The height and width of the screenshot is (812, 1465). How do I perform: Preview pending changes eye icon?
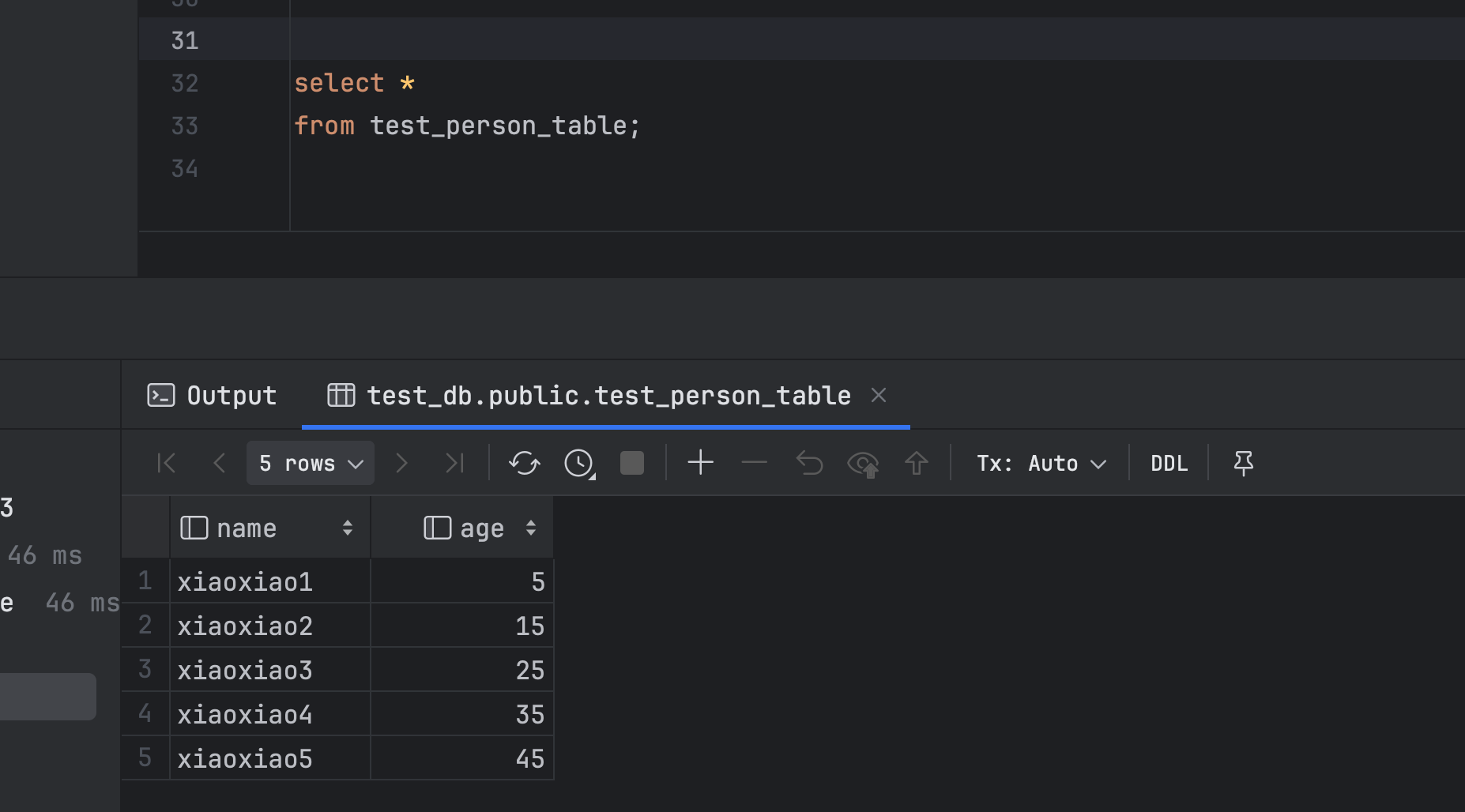point(863,464)
